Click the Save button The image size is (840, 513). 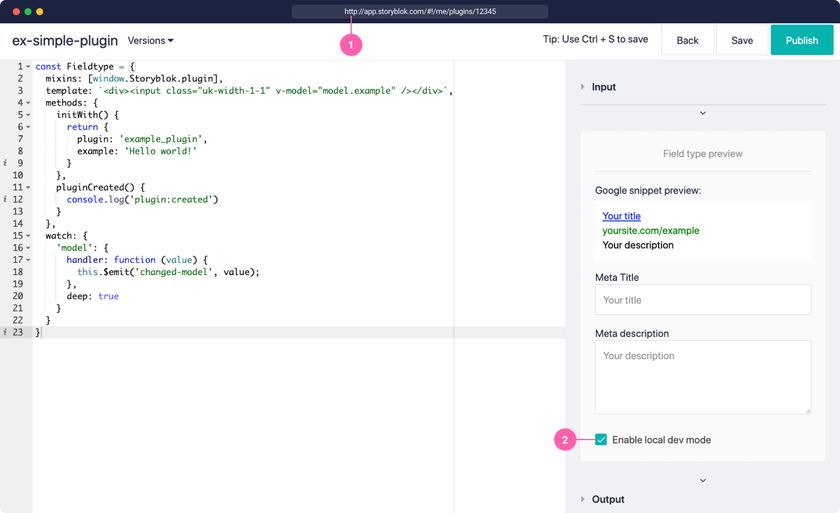[742, 40]
